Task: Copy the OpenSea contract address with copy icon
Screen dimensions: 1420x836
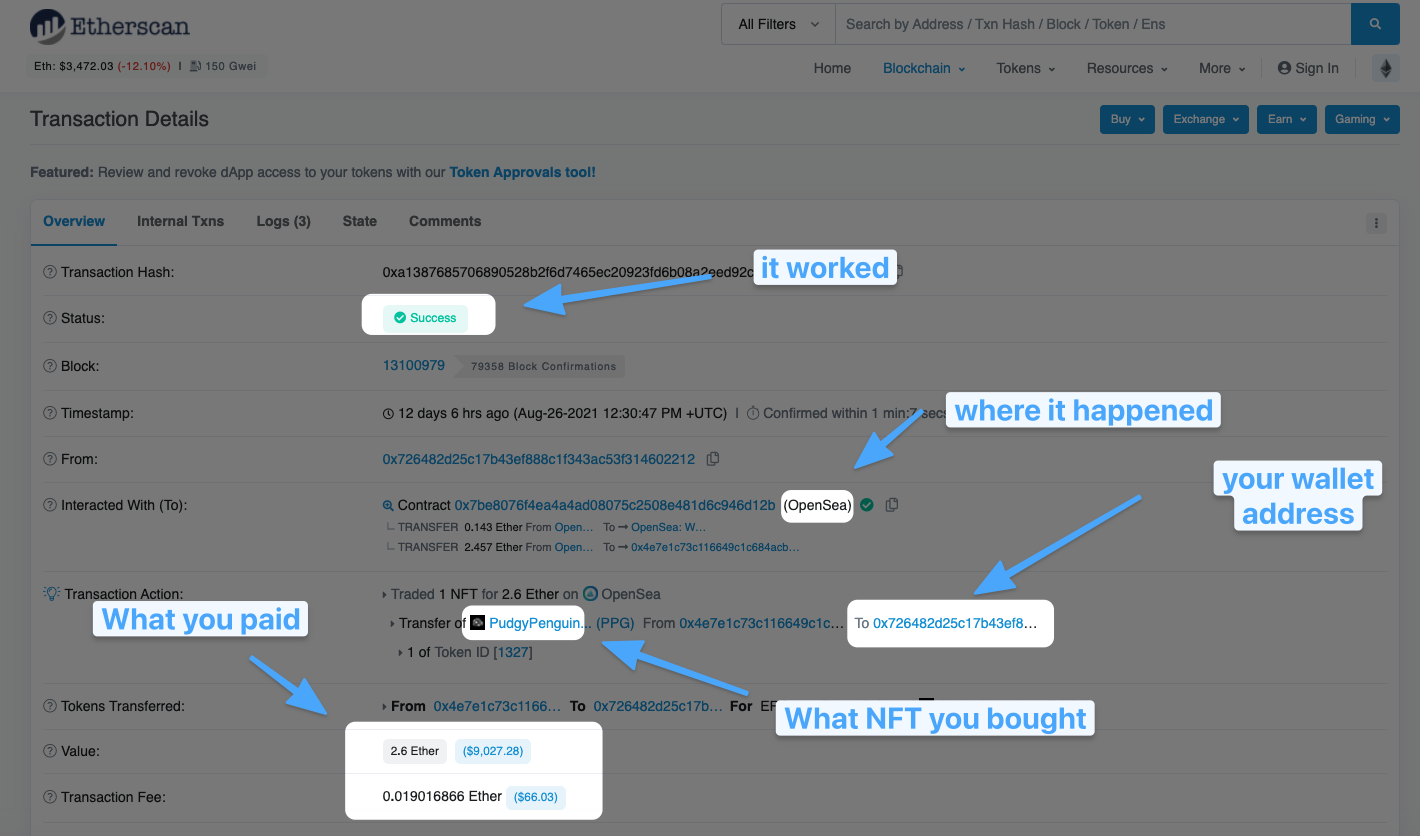Action: tap(892, 505)
